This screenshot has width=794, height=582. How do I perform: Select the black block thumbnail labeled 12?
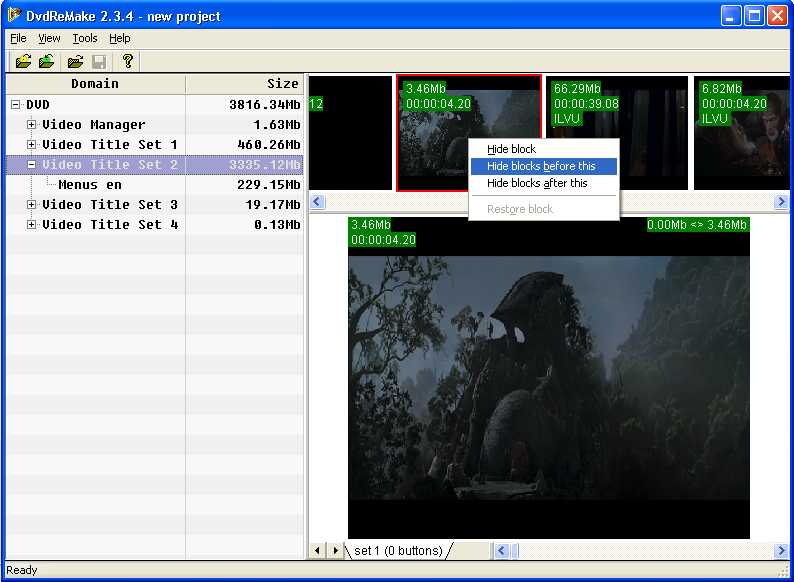(350, 133)
